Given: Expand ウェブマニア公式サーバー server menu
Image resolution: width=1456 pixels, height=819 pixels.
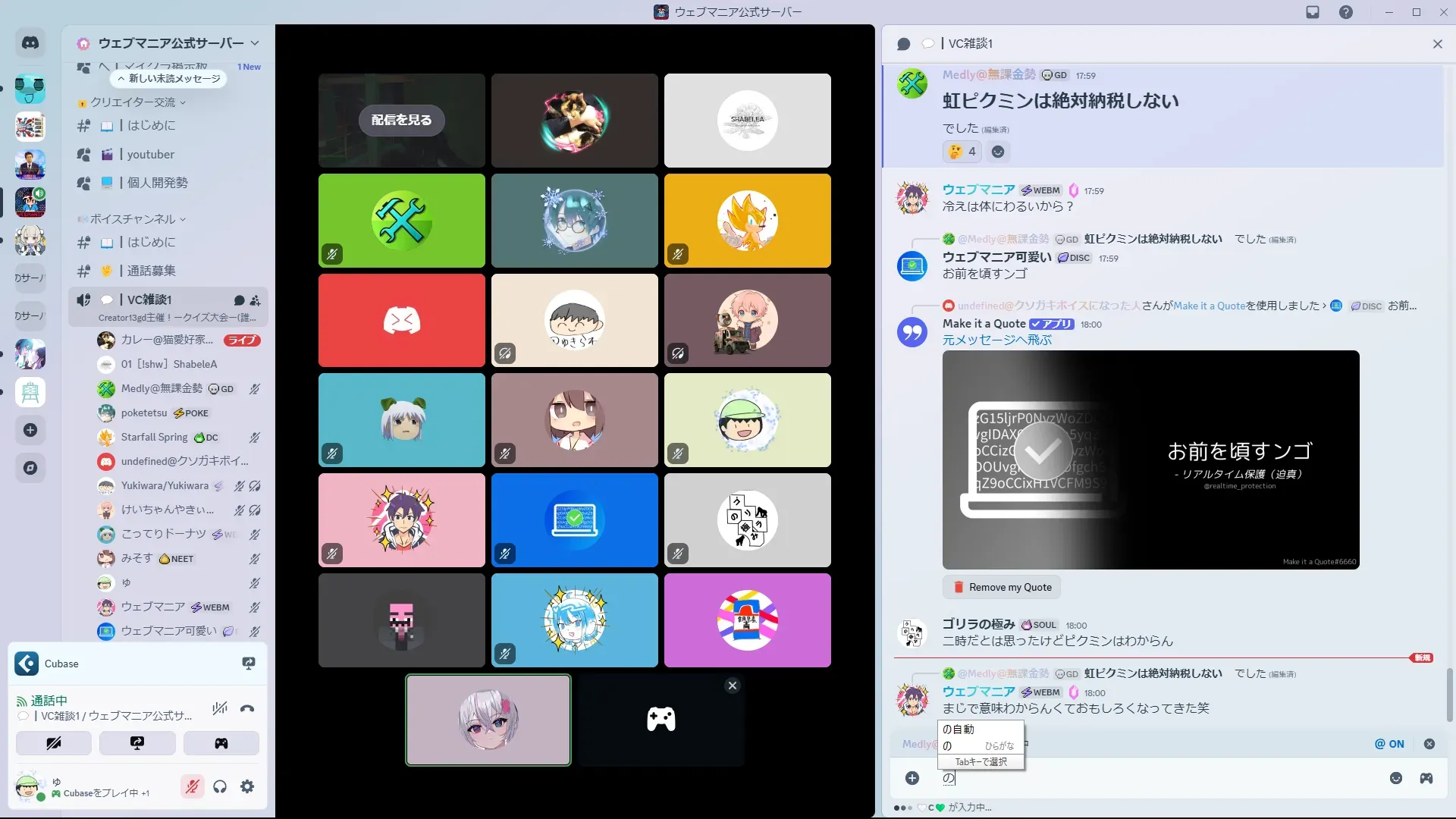Looking at the screenshot, I should point(255,43).
